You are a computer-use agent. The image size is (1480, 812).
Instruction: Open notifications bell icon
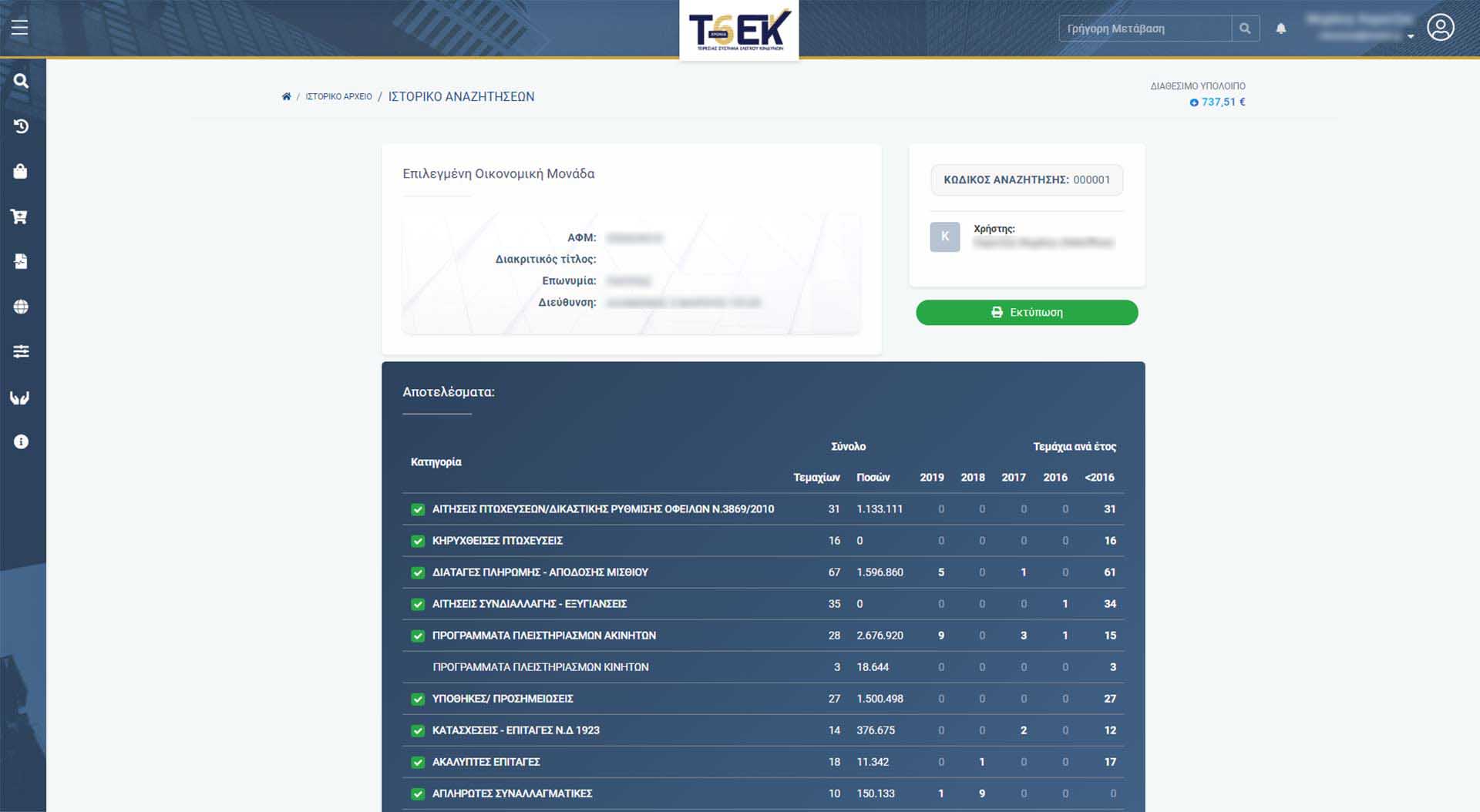pos(1280,29)
